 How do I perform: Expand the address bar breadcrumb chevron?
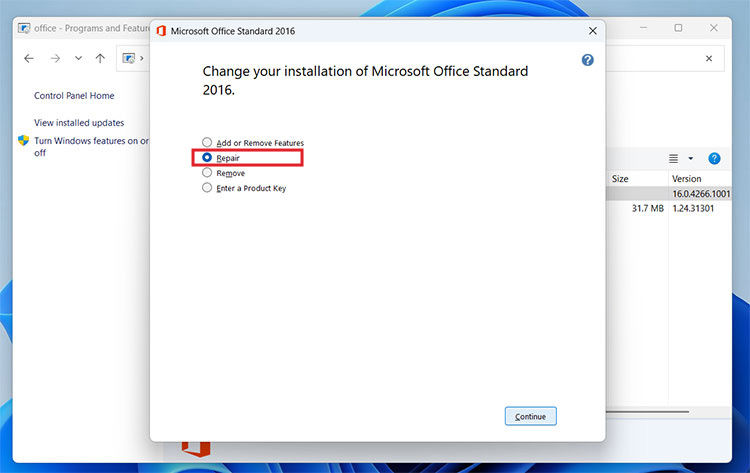click(x=142, y=58)
